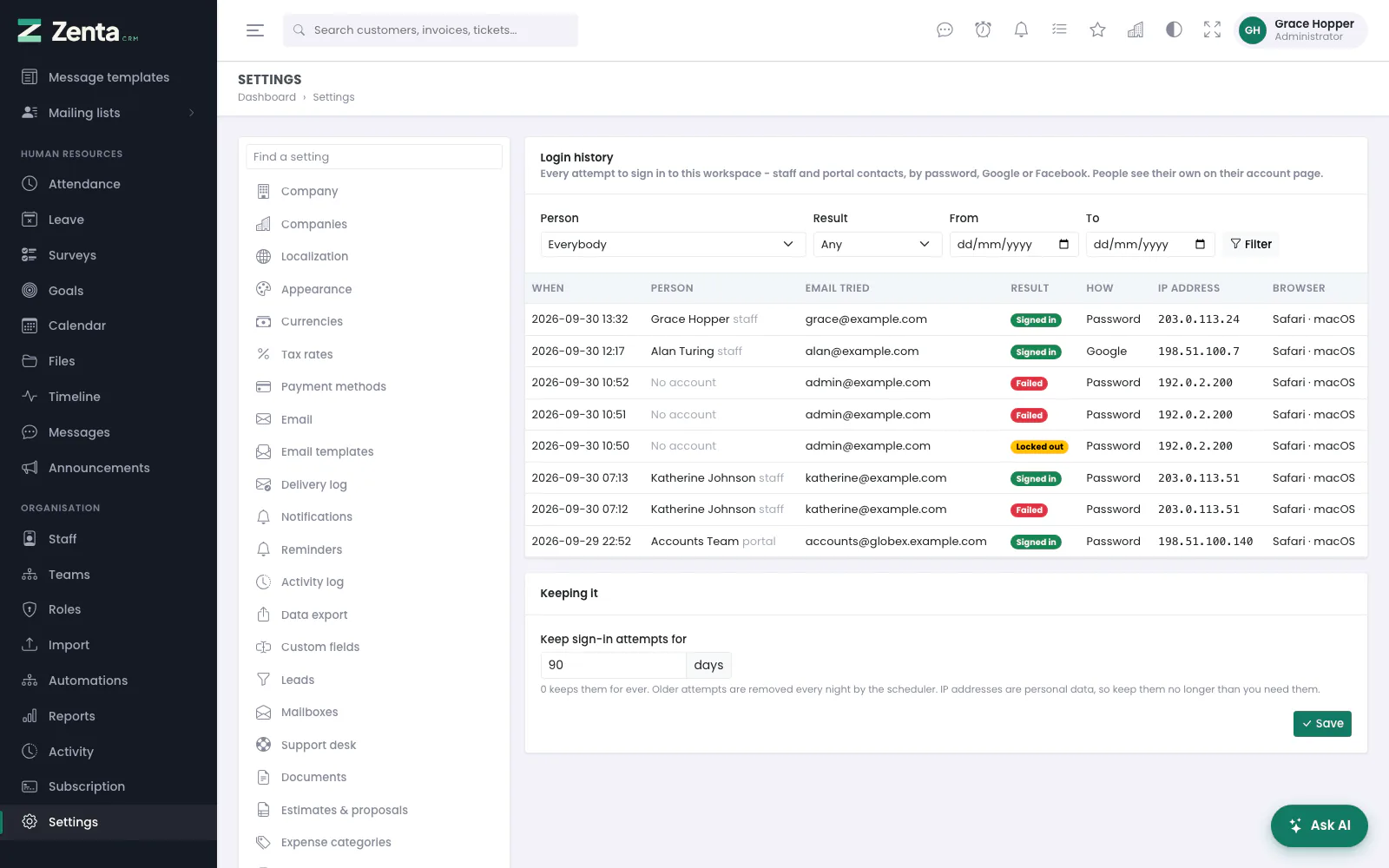Open the Ask AI assistant
Screen dimensions: 1389x868
tap(1320, 825)
